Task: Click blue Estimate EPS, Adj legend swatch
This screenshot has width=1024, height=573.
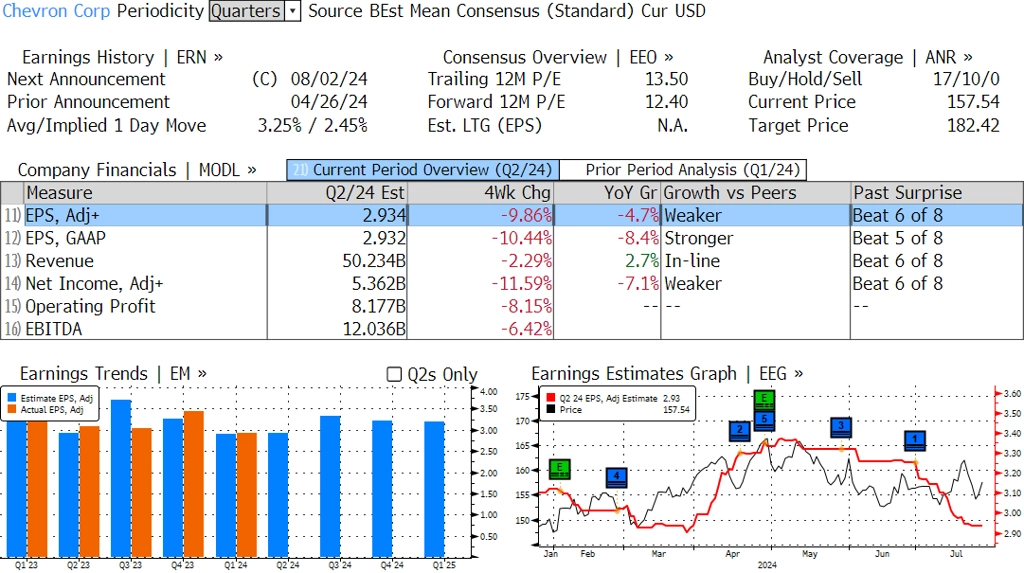Action: 12,398
